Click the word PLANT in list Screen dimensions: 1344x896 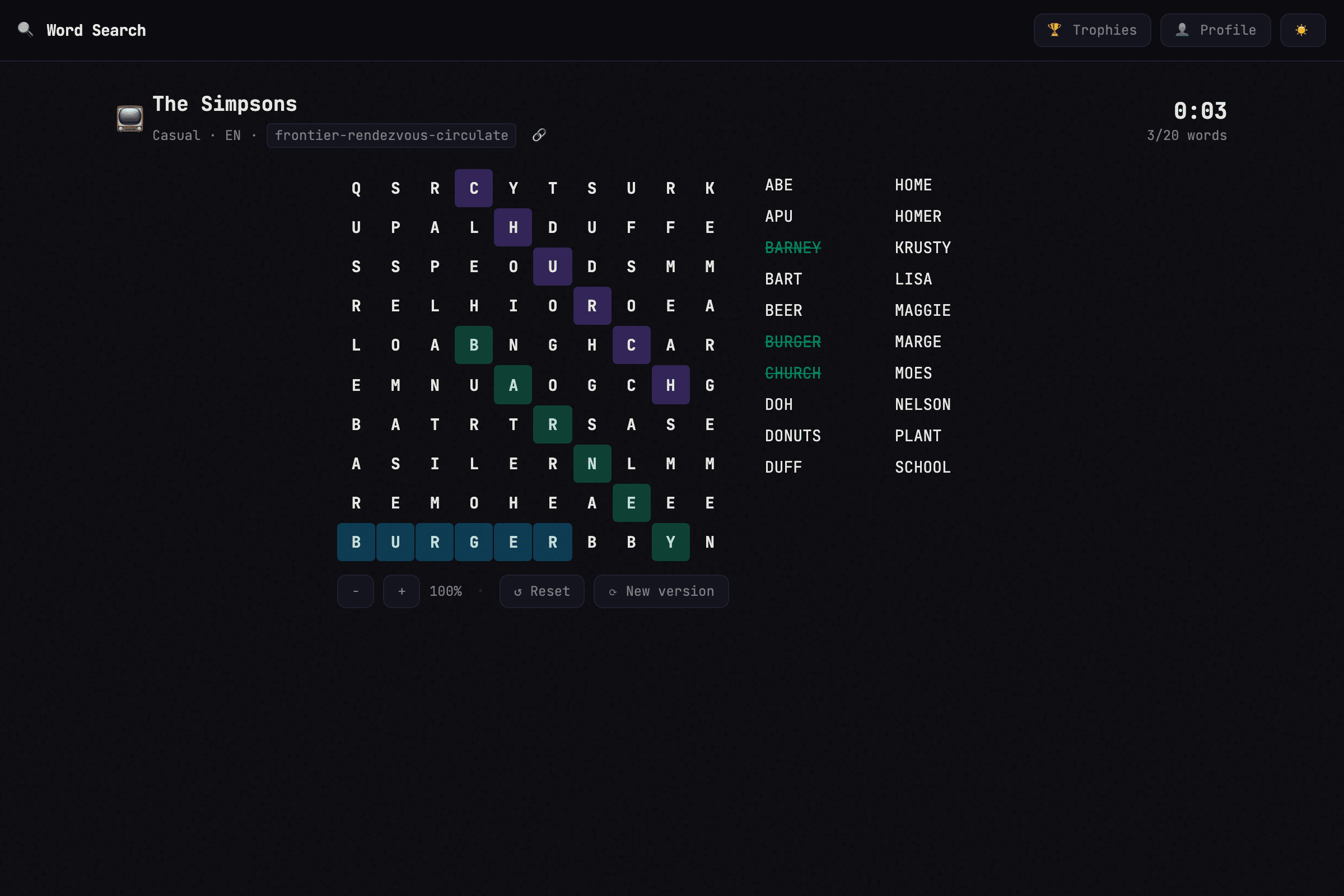click(918, 437)
